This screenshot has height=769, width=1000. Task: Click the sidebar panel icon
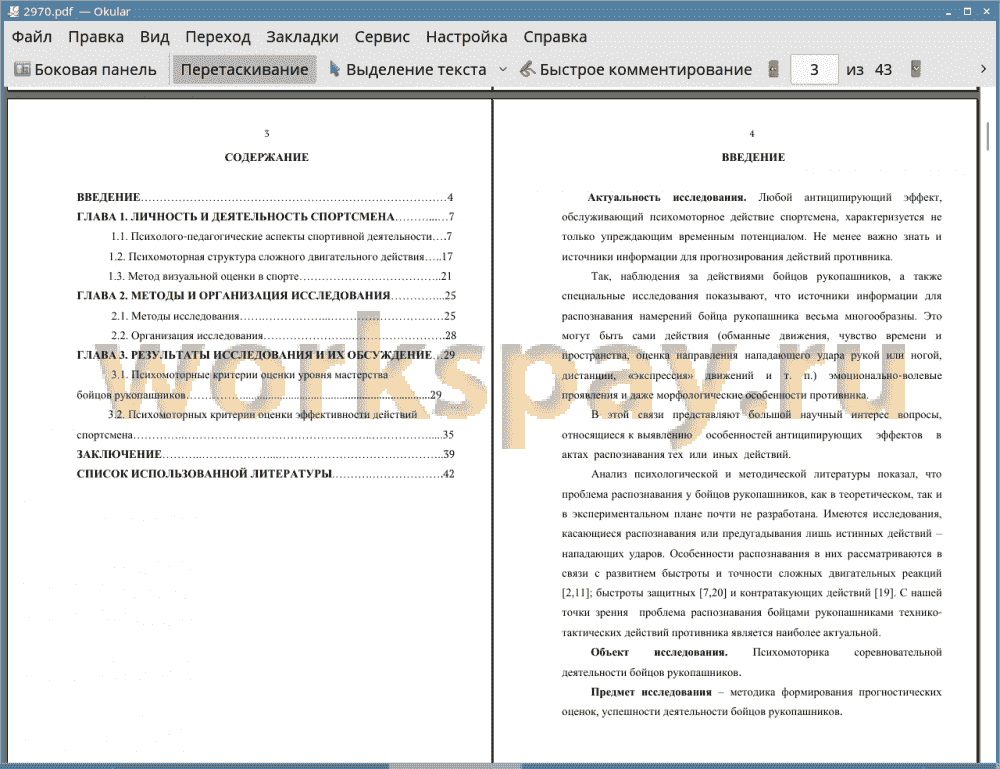pos(22,69)
